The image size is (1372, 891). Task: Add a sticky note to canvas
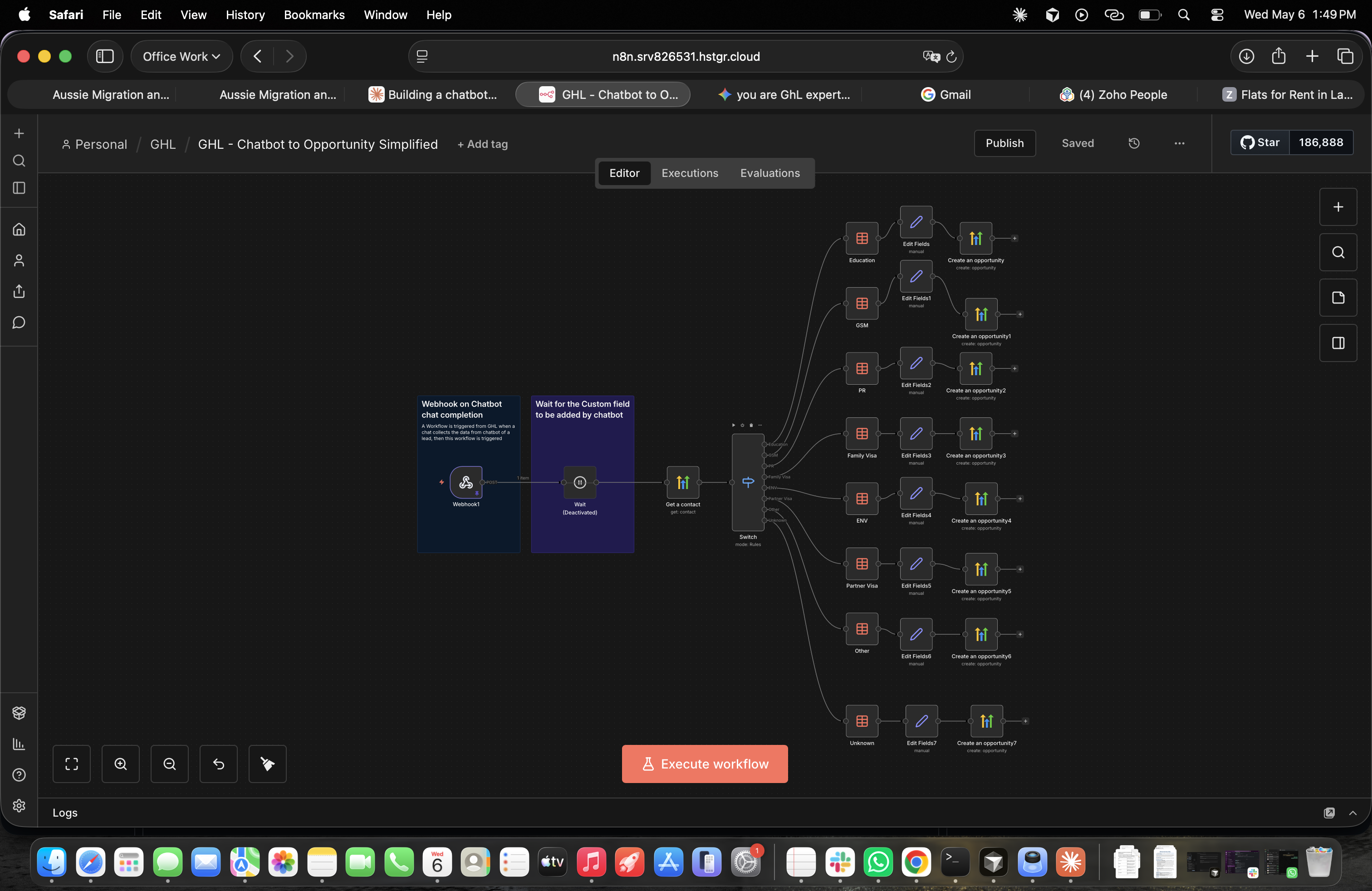click(1338, 298)
